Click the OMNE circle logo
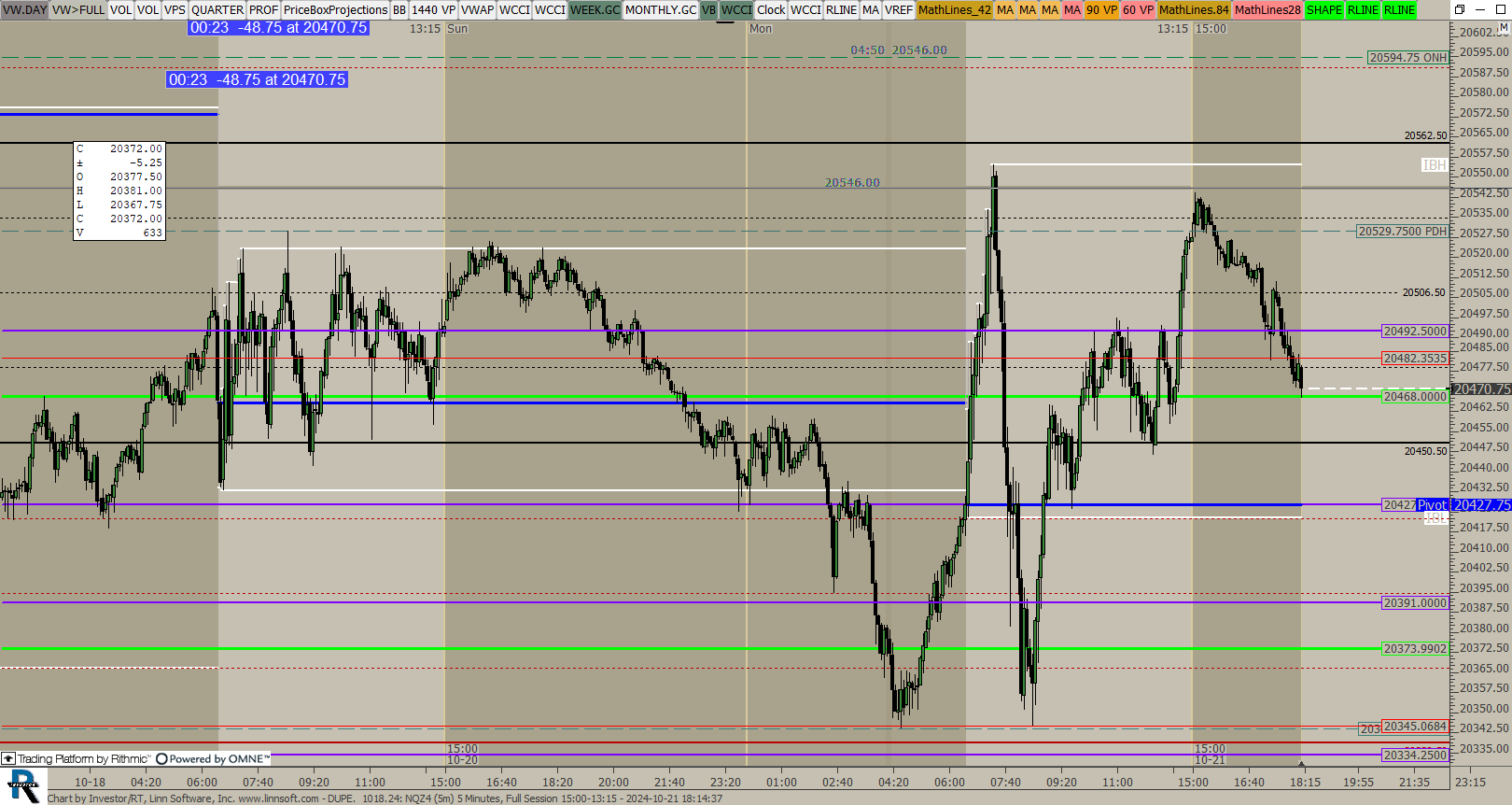 tap(161, 759)
